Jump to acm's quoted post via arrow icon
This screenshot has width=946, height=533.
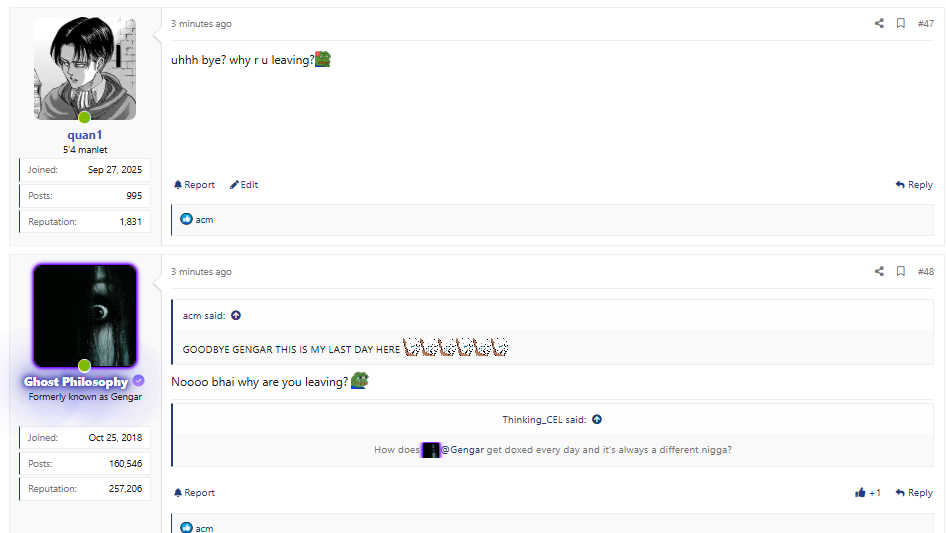point(236,316)
